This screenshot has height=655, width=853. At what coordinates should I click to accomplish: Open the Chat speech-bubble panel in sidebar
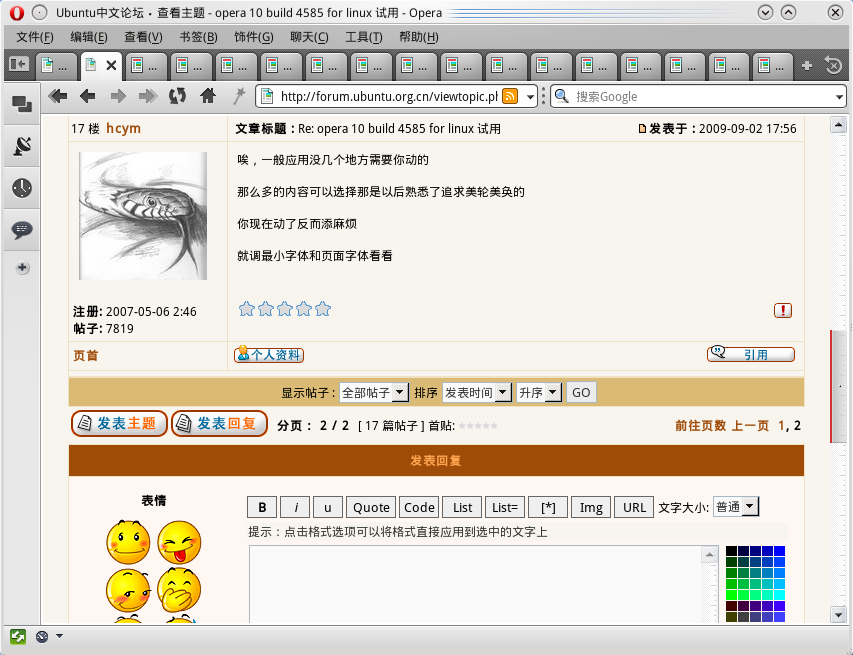(x=22, y=229)
